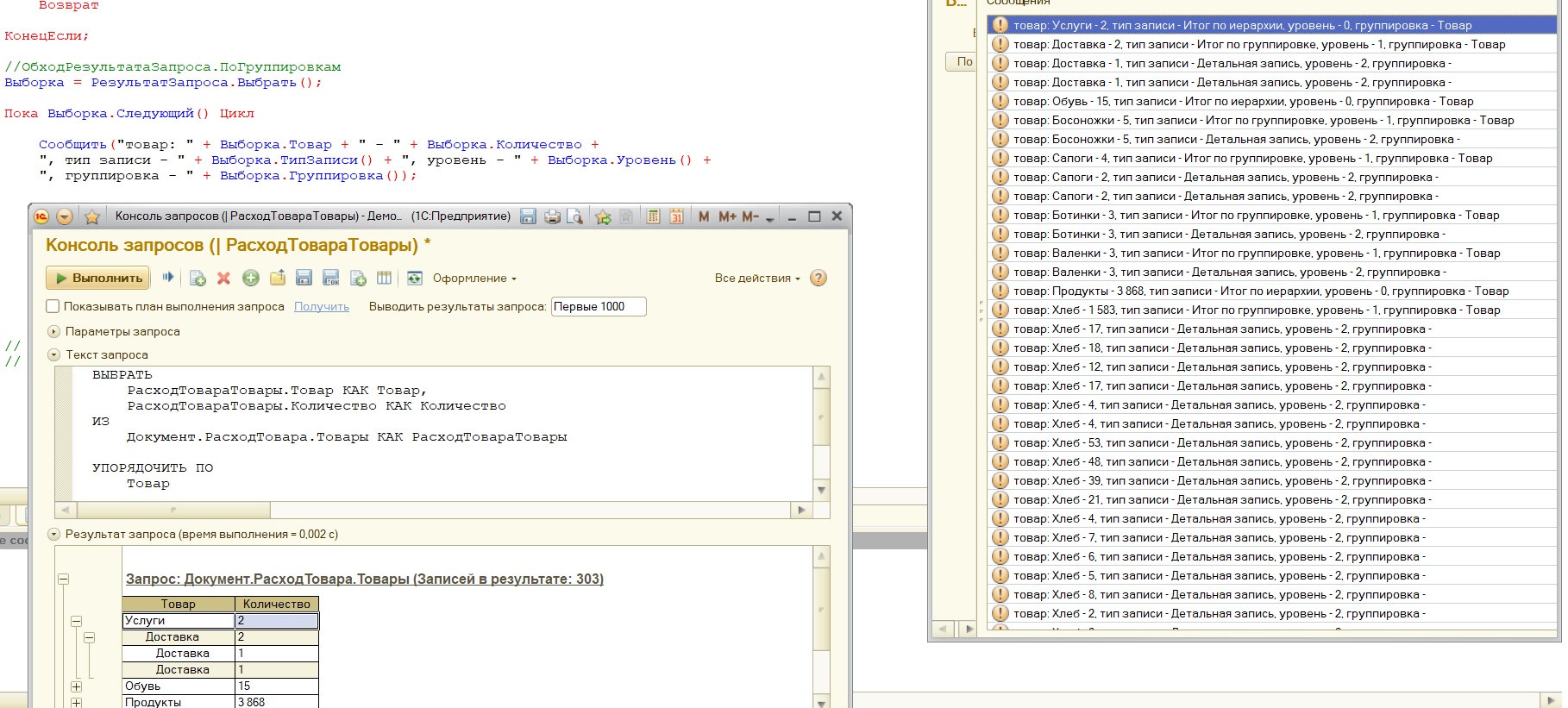Click the favorites star icon in title bar
The height and width of the screenshot is (708, 1568).
click(x=92, y=216)
